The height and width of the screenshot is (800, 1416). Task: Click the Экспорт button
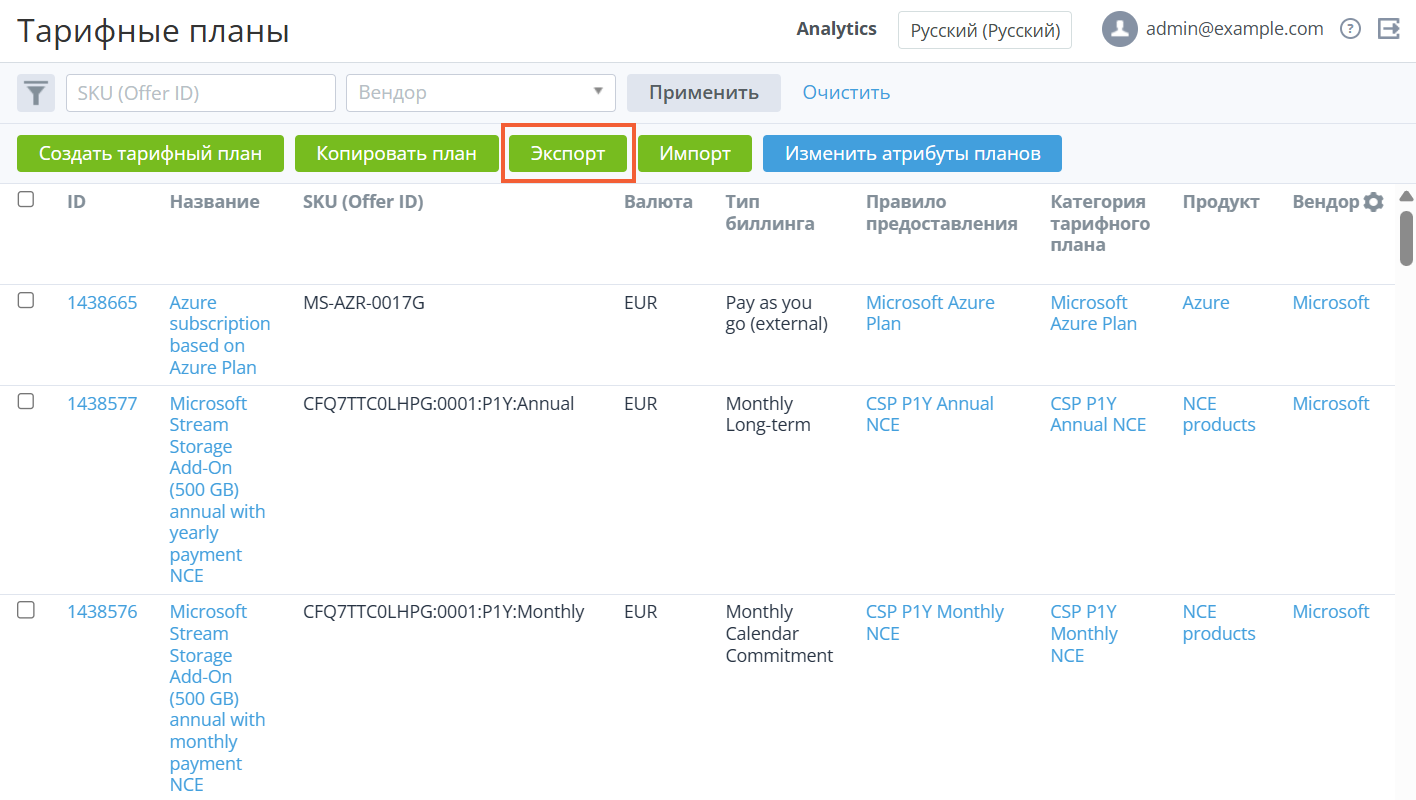(x=568, y=154)
